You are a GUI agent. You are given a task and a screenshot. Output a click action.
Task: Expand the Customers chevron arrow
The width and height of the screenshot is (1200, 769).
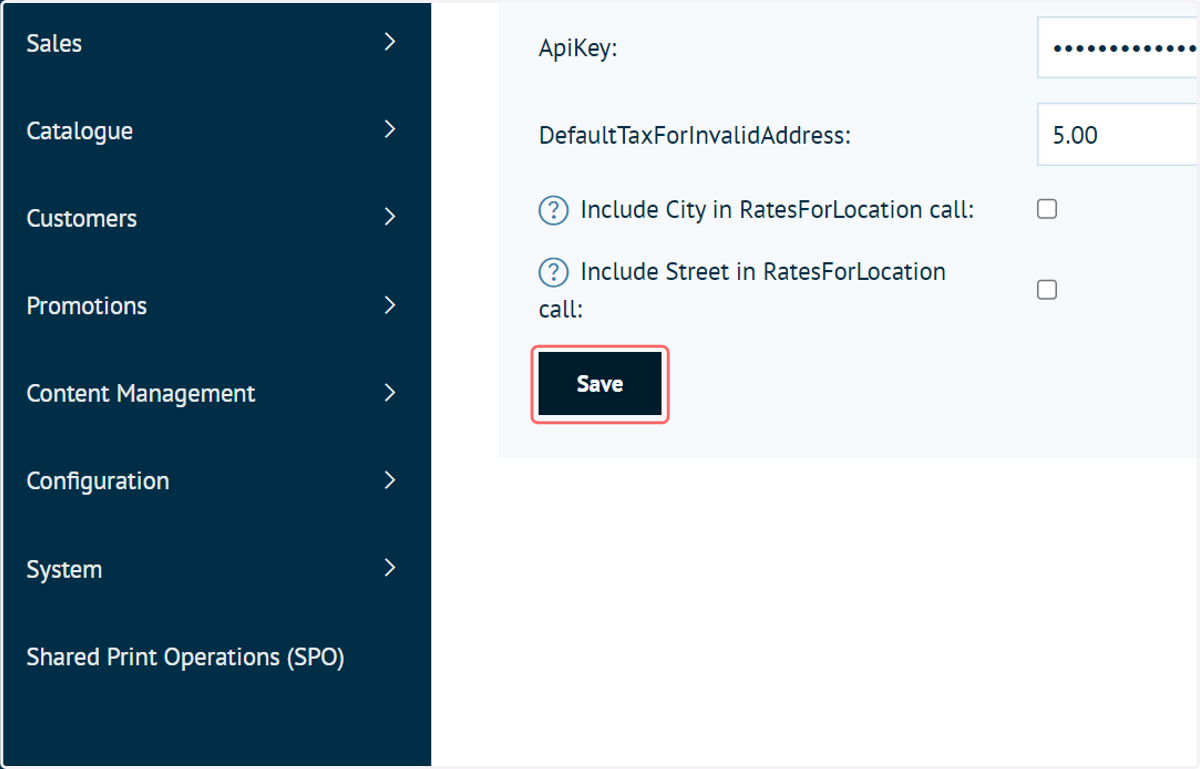pyautogui.click(x=390, y=217)
